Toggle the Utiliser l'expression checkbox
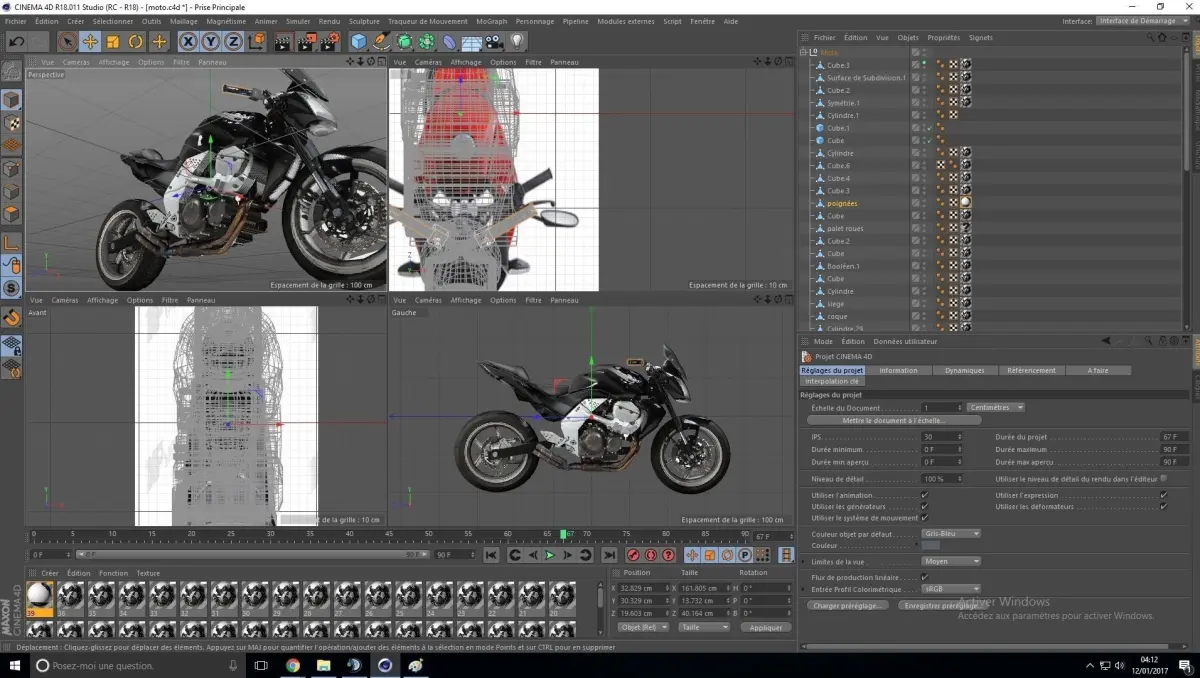Viewport: 1200px width, 678px height. click(x=1163, y=495)
